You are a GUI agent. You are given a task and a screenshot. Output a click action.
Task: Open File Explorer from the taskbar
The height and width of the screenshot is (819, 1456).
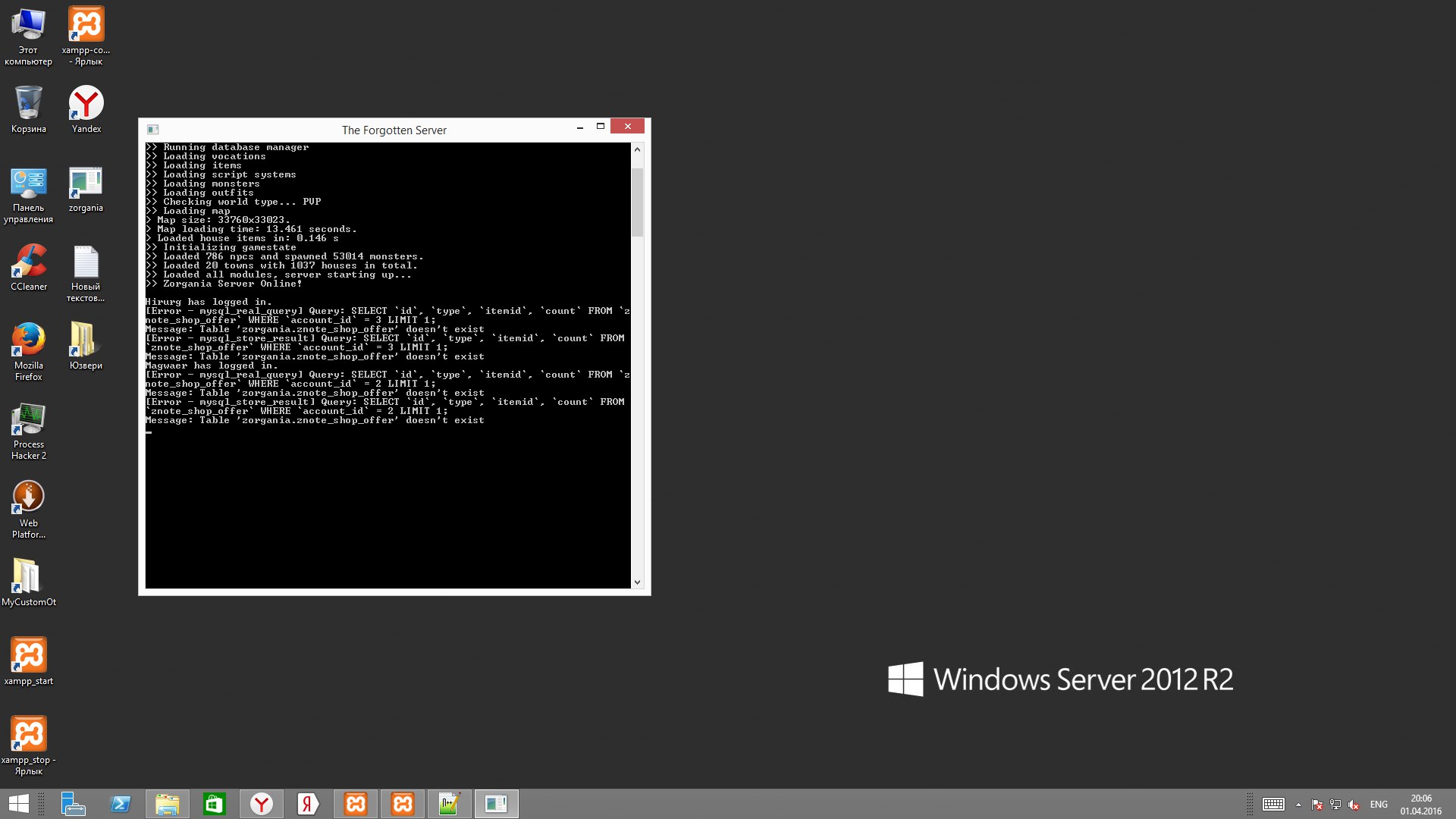(167, 804)
